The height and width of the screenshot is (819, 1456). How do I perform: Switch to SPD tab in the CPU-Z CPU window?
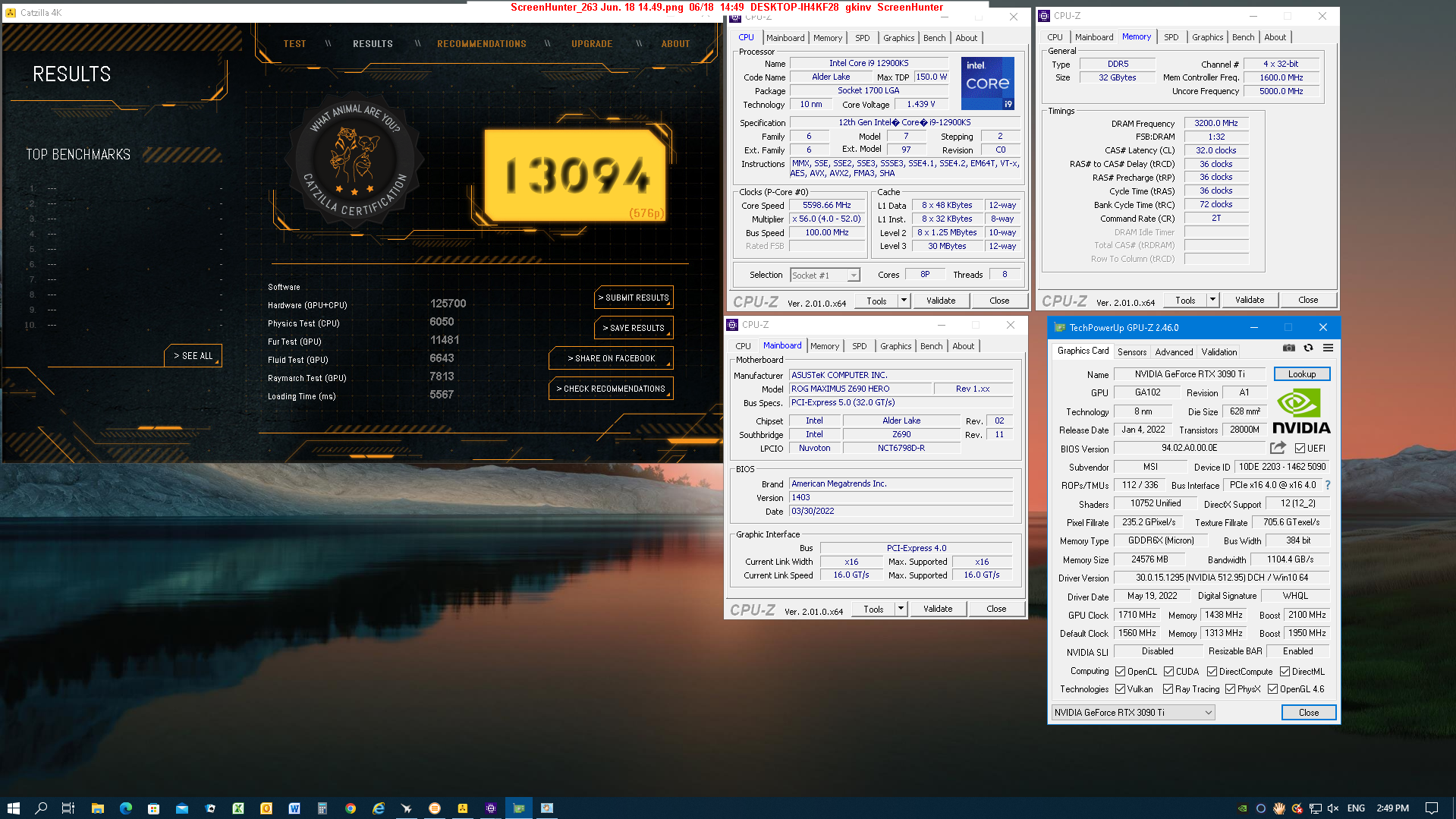[x=863, y=38]
